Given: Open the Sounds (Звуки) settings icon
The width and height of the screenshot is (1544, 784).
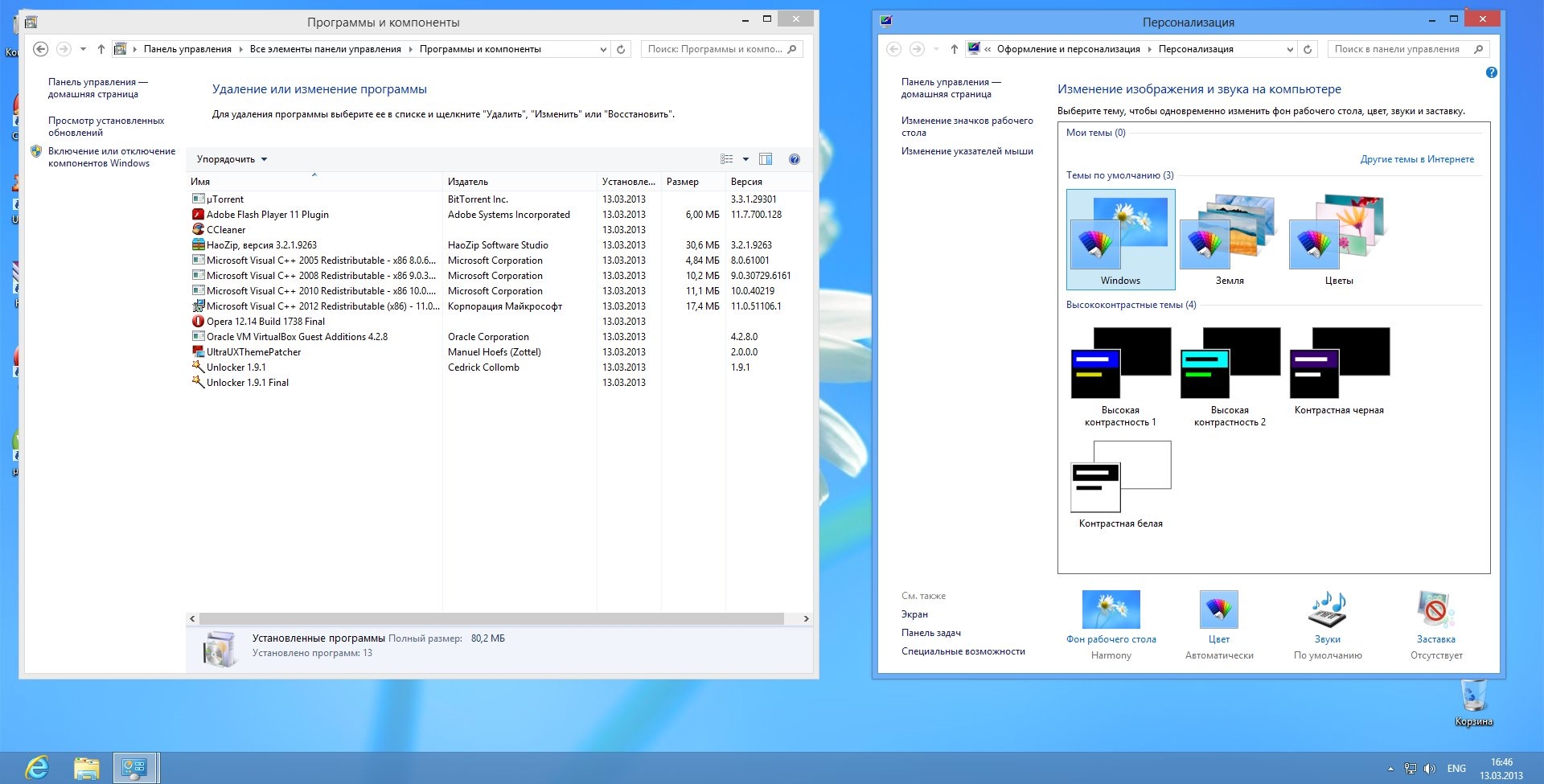Looking at the screenshot, I should tap(1328, 610).
